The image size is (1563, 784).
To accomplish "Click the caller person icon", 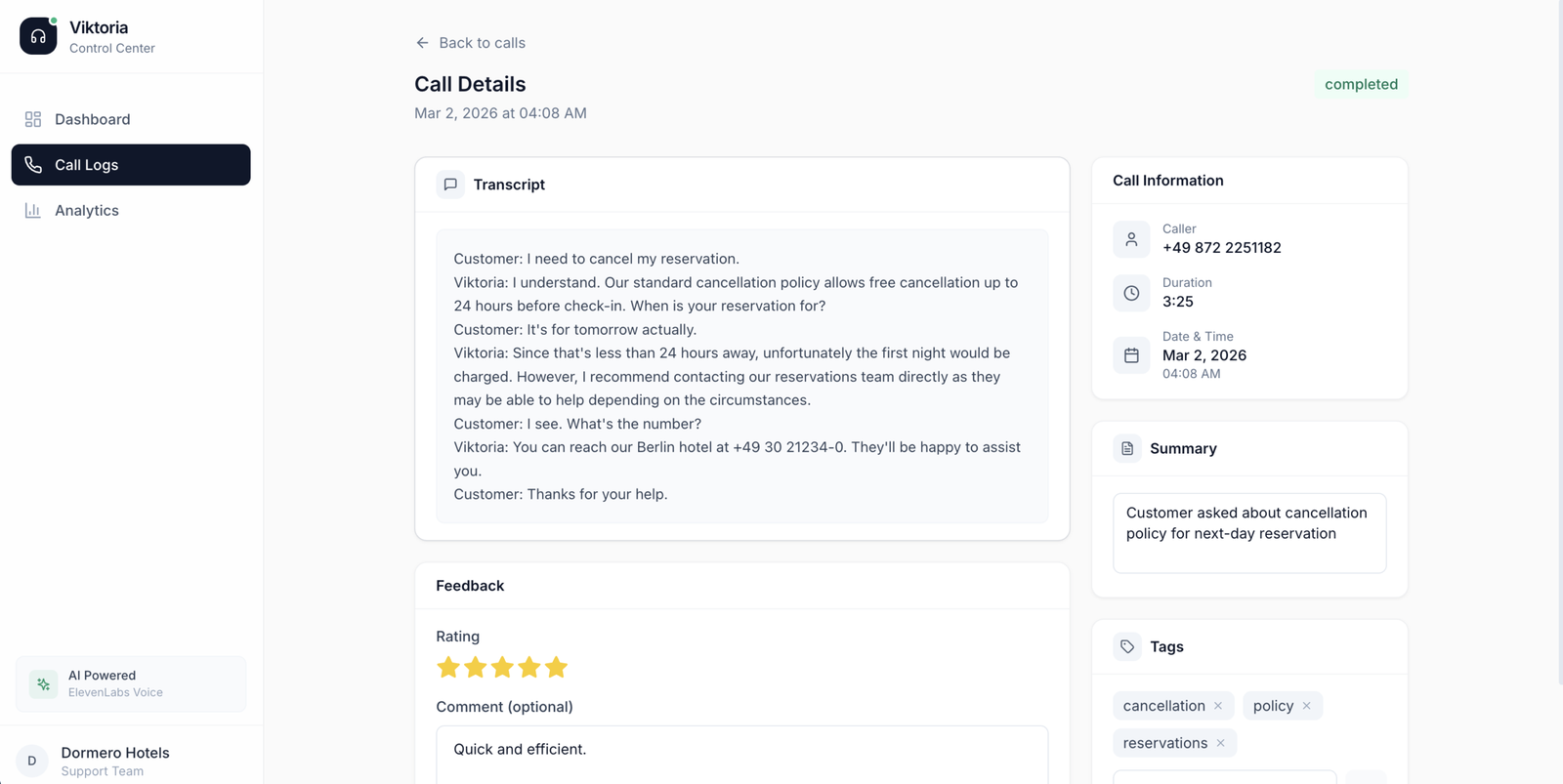I will [x=1131, y=239].
